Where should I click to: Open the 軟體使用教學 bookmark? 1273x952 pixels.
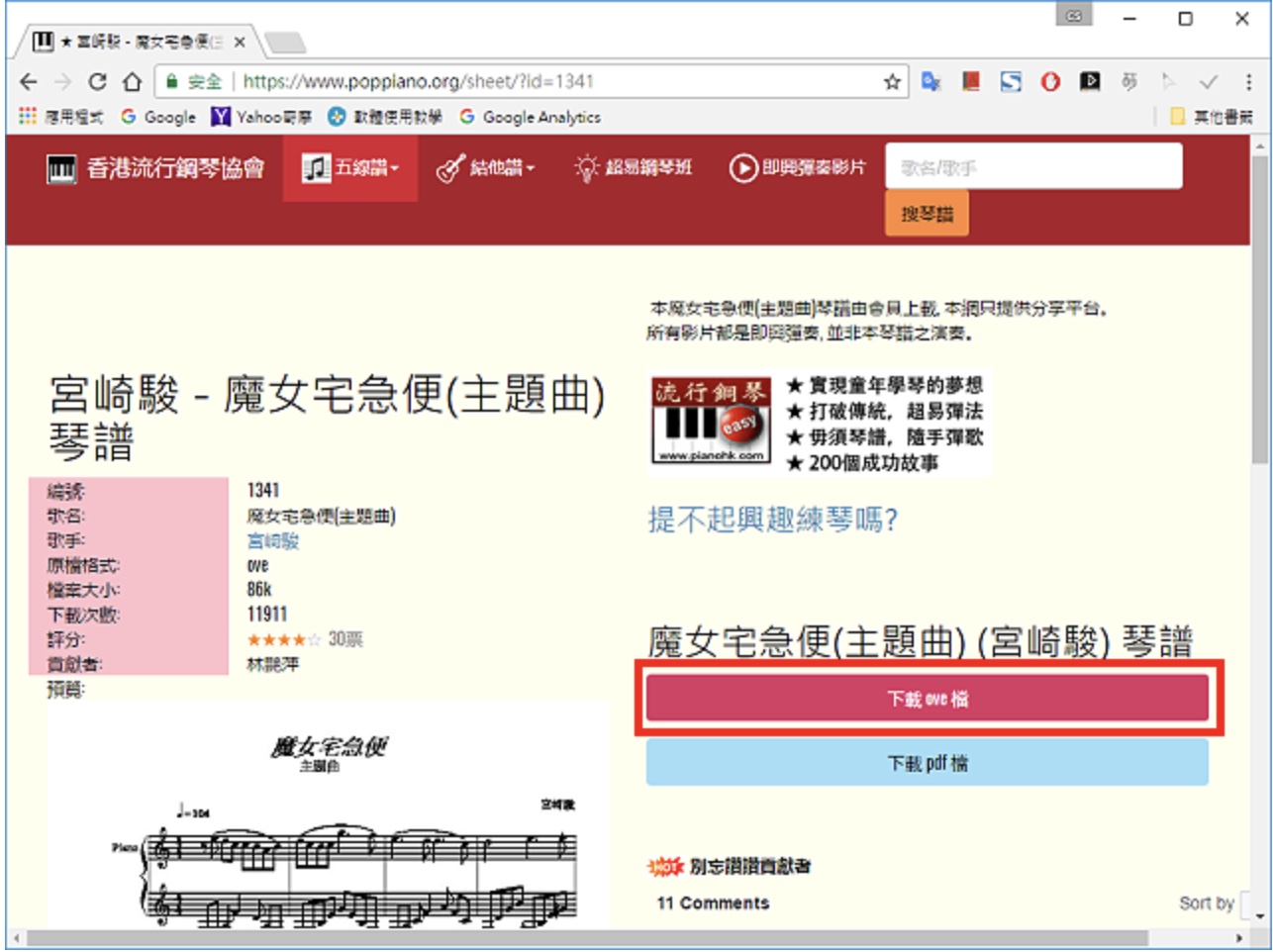(x=385, y=117)
